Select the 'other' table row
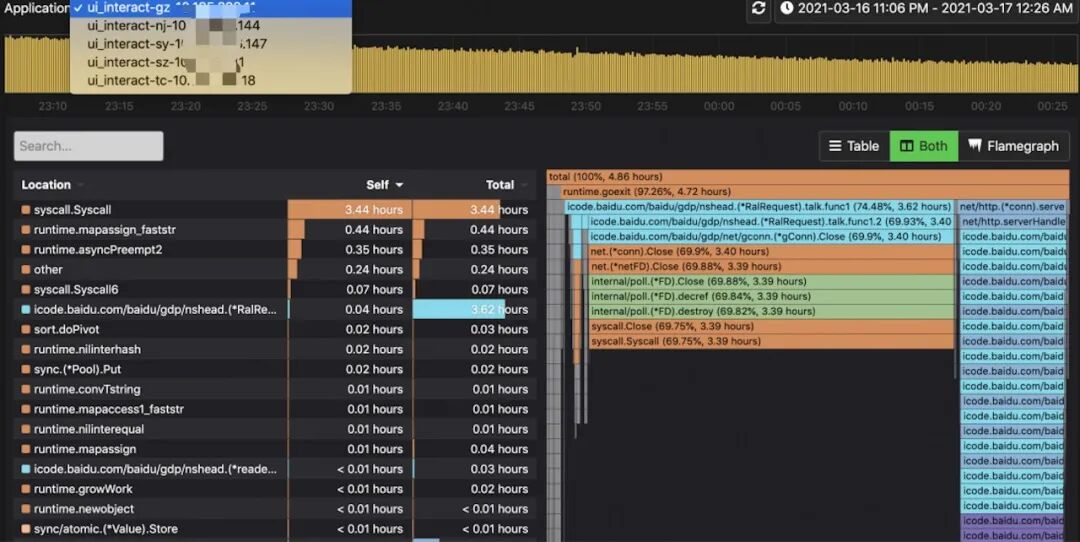The image size is (1080, 542). pyautogui.click(x=275, y=269)
